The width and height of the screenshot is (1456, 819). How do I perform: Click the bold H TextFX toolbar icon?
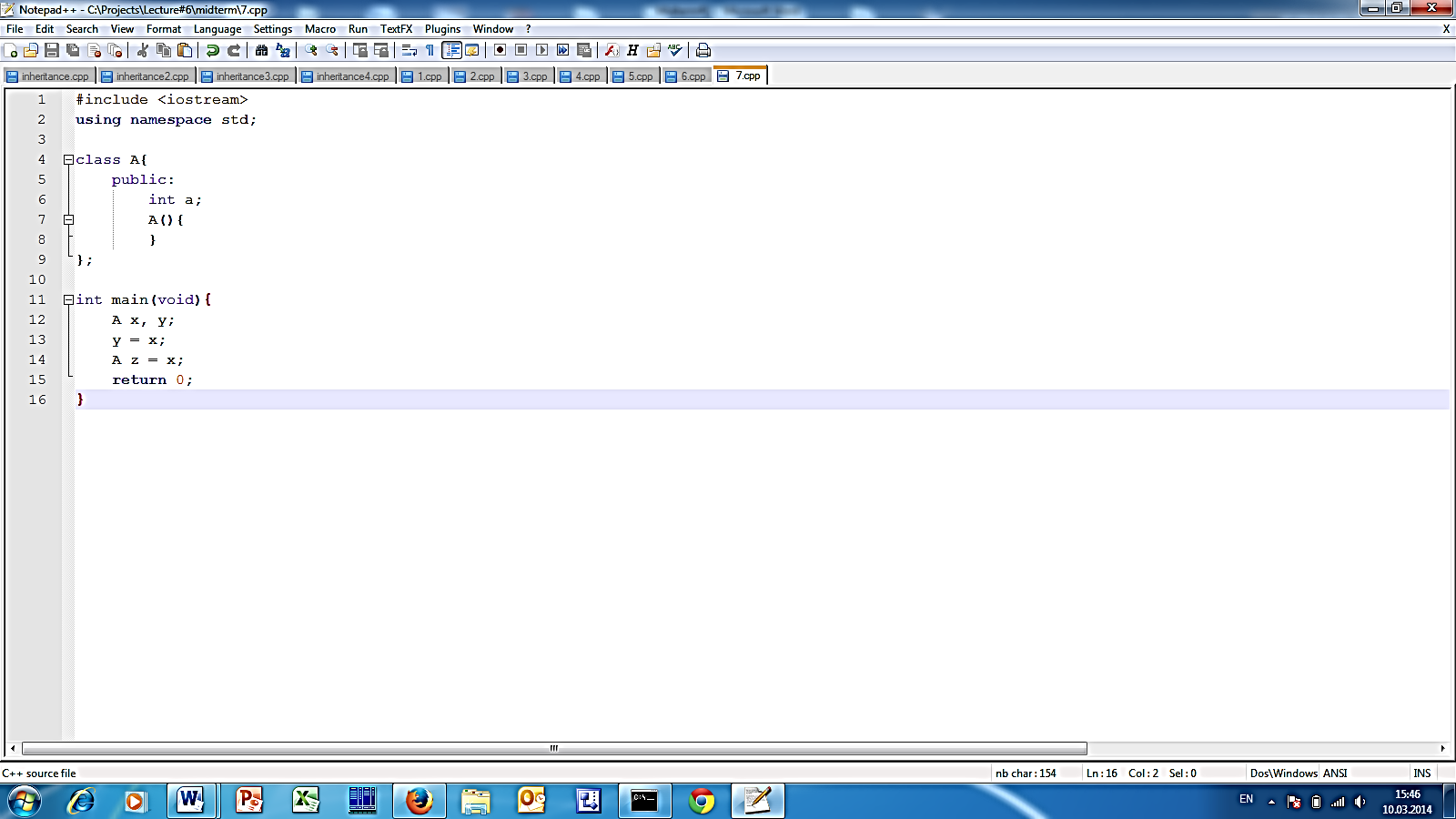pos(633,50)
